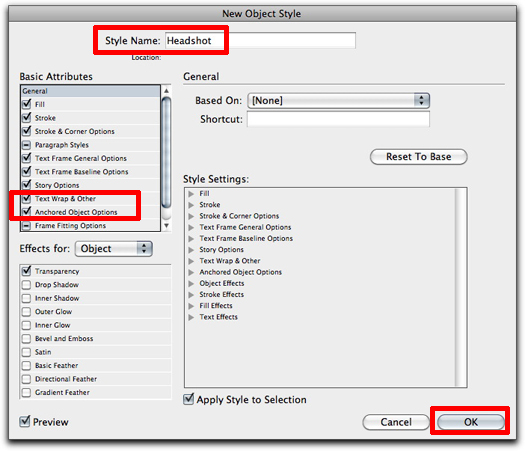The width and height of the screenshot is (525, 451).
Task: Expand the Stroke Effects disclosure triangle
Action: click(x=191, y=295)
